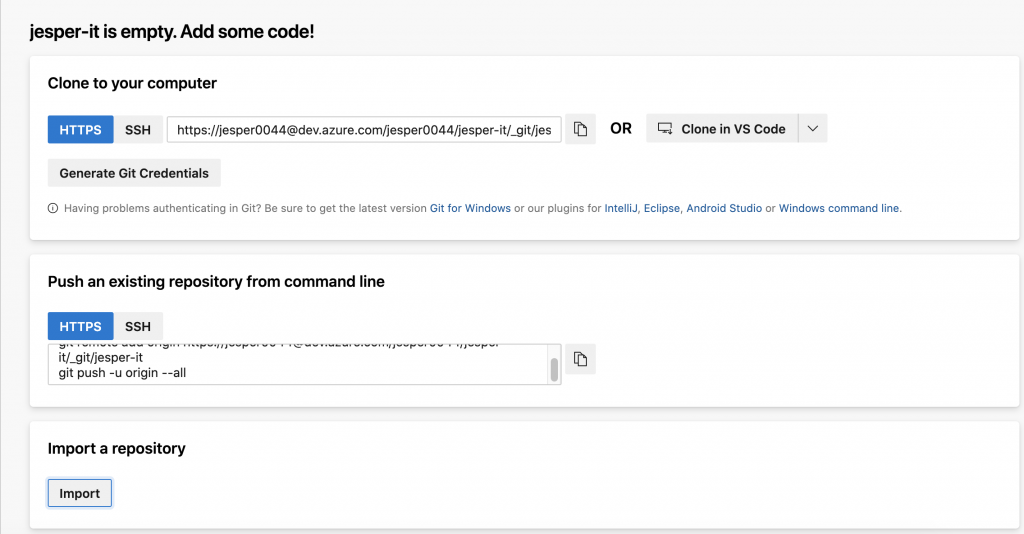Click the 'Import a repository' heading
This screenshot has height=534, width=1024.
click(116, 448)
